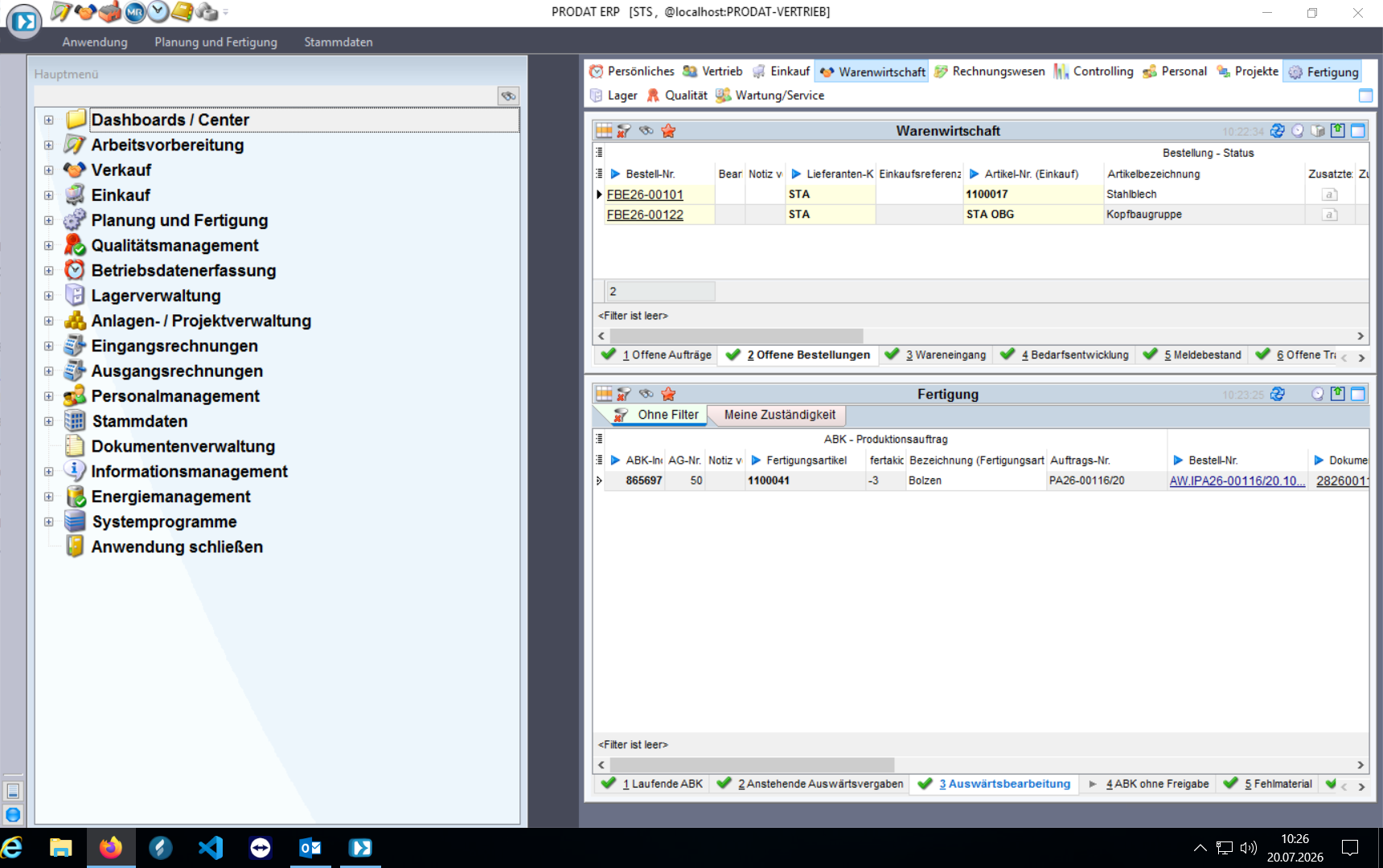Click Anwendung schließen in the tree
The image size is (1383, 868).
pos(177,547)
